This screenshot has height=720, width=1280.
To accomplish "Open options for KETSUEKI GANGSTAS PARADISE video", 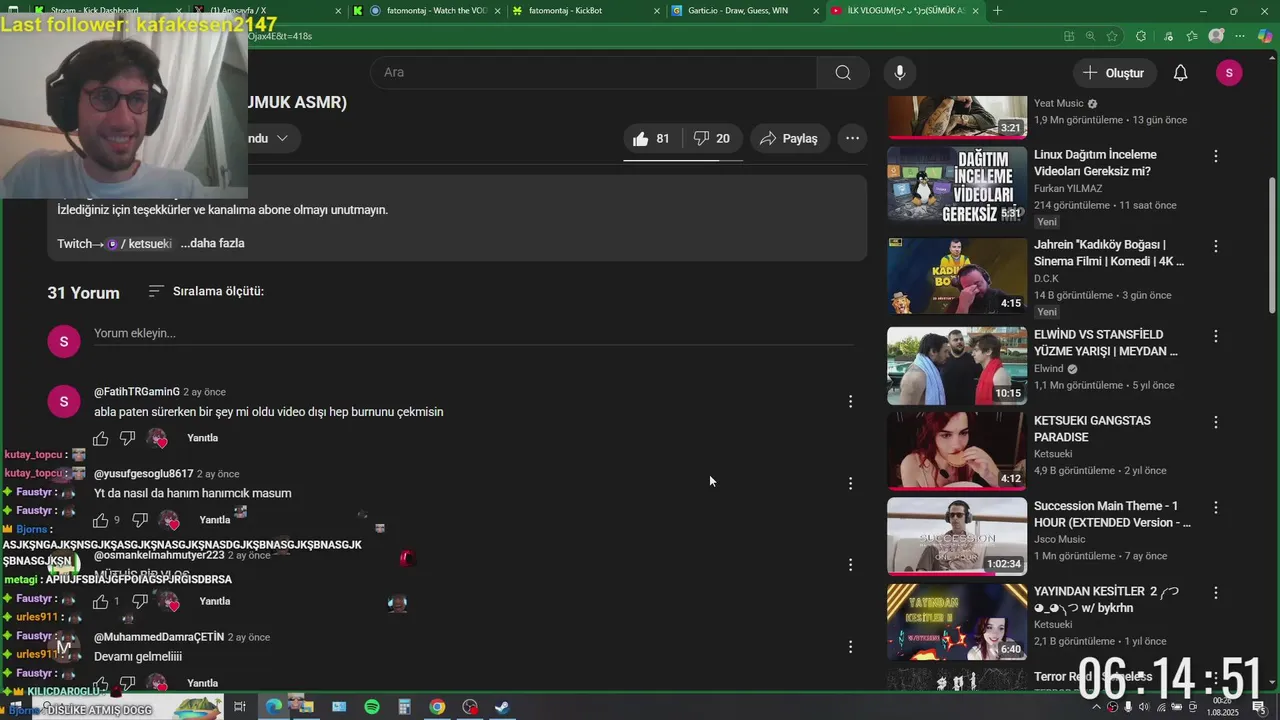I will (x=1216, y=422).
